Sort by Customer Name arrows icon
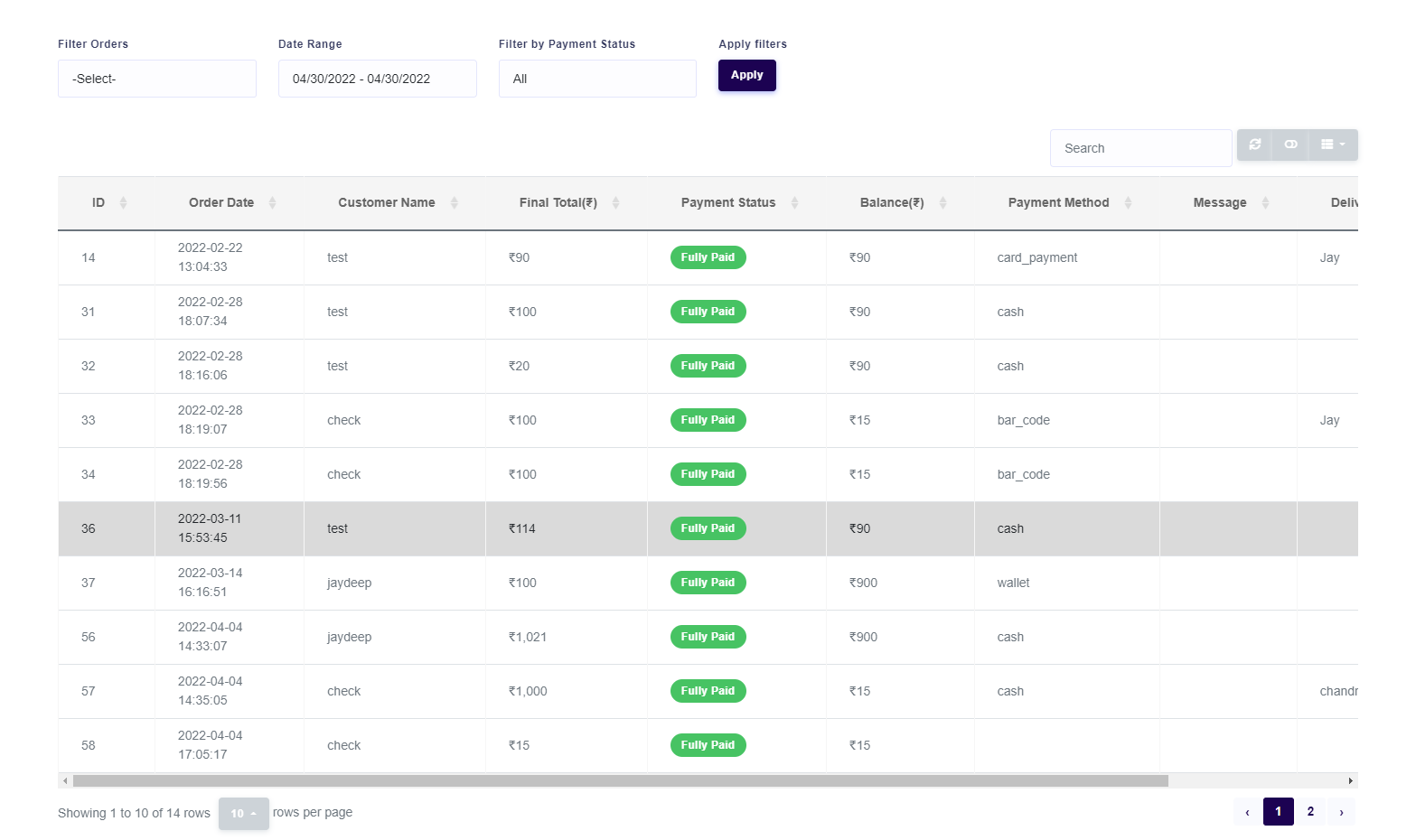Viewport: 1416px width, 840px height. click(x=454, y=203)
